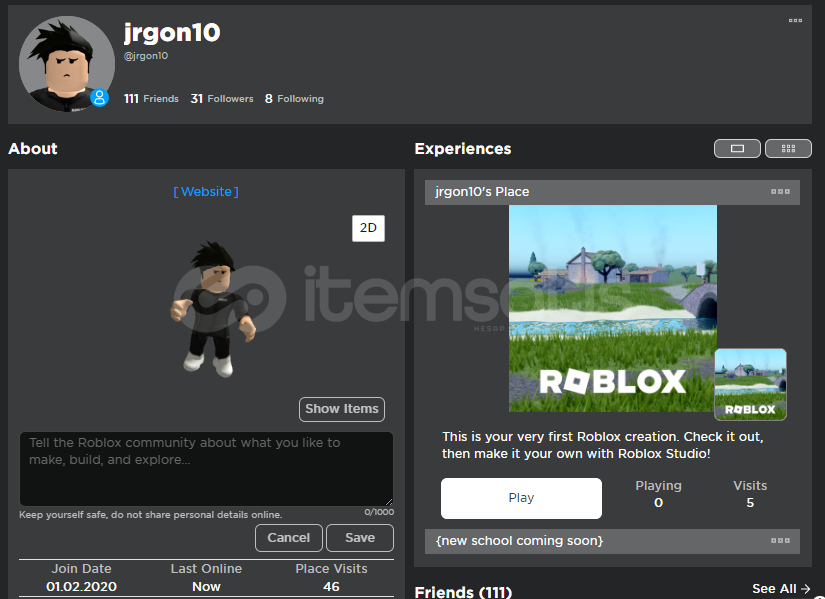Toggle avatar view with the 2D button
Screen dimensions: 825x599
point(368,228)
